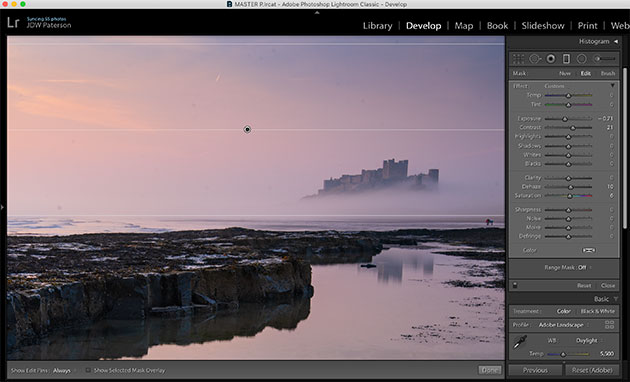The width and height of the screenshot is (630, 382).
Task: Click the Reset (Adobe) button
Action: [592, 370]
